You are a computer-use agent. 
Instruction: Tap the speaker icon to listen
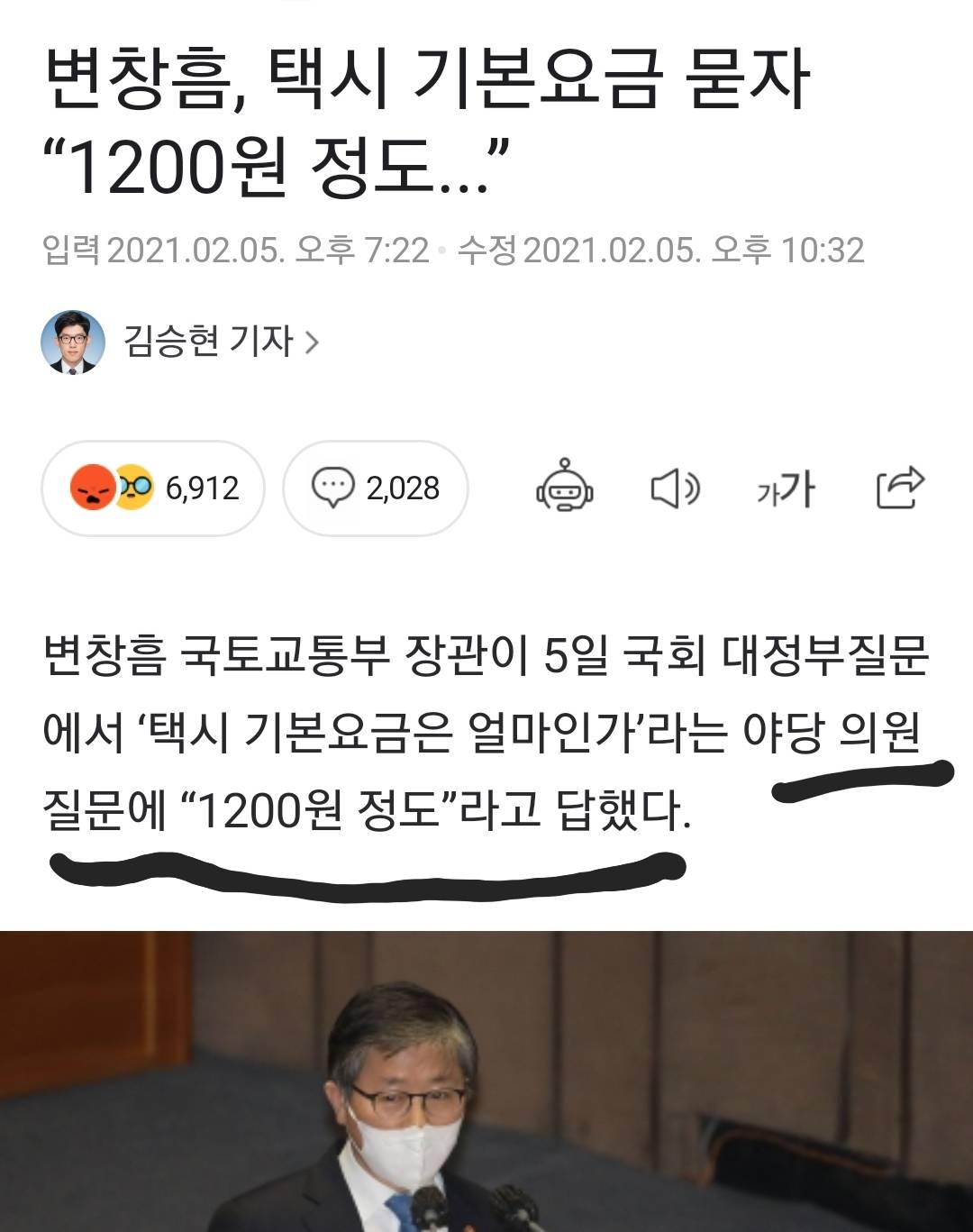click(x=675, y=488)
